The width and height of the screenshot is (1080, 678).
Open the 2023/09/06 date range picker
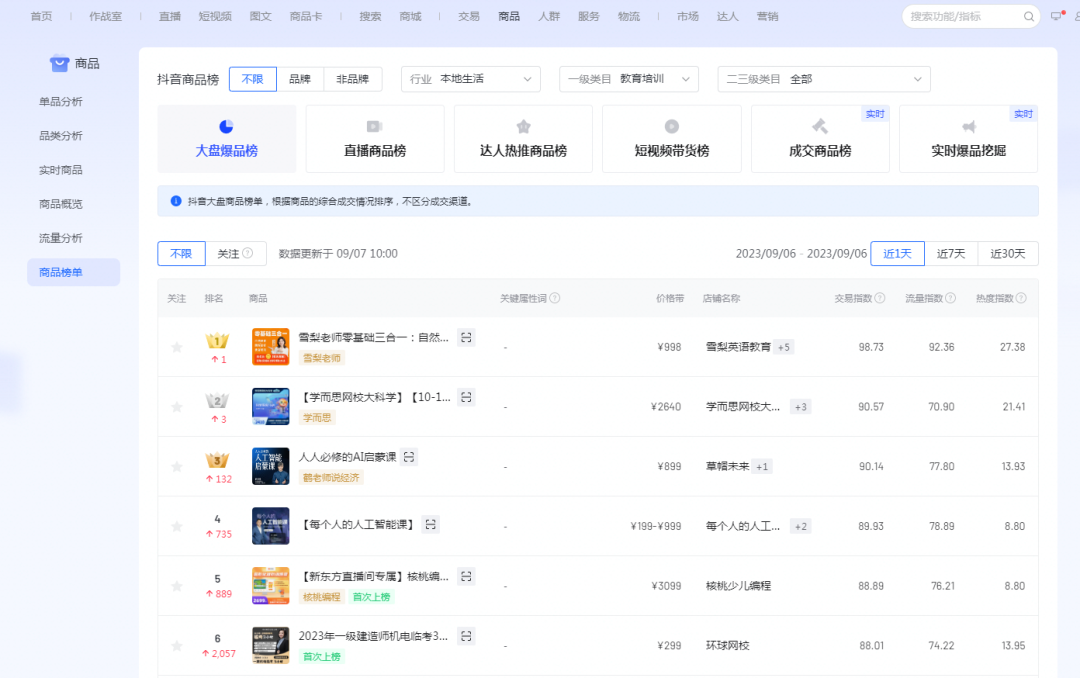[x=801, y=254]
